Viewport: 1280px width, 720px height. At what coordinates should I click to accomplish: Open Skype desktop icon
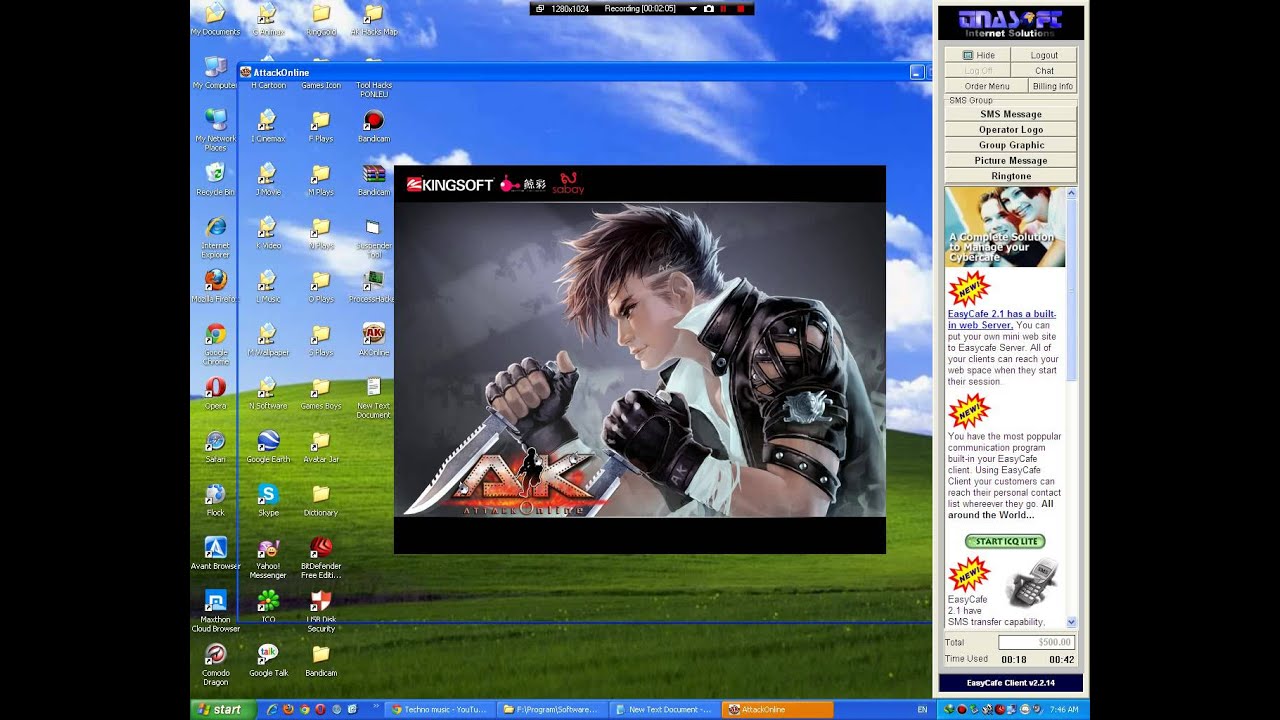[x=268, y=500]
